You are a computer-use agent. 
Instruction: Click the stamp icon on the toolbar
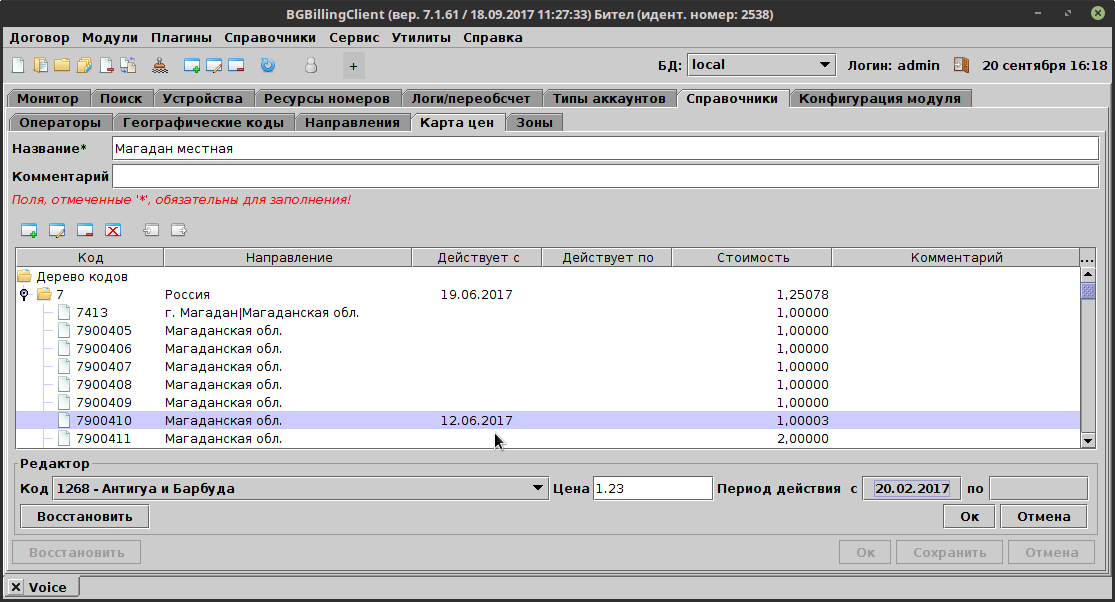pyautogui.click(x=158, y=65)
